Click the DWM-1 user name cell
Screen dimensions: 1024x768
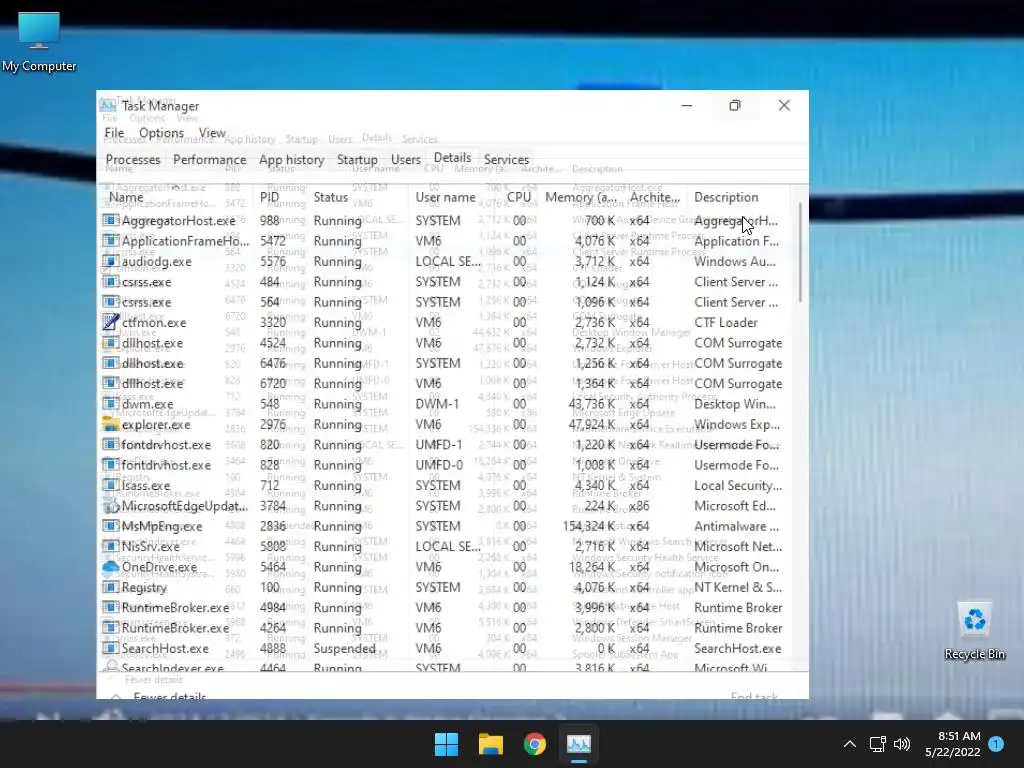tap(437, 404)
